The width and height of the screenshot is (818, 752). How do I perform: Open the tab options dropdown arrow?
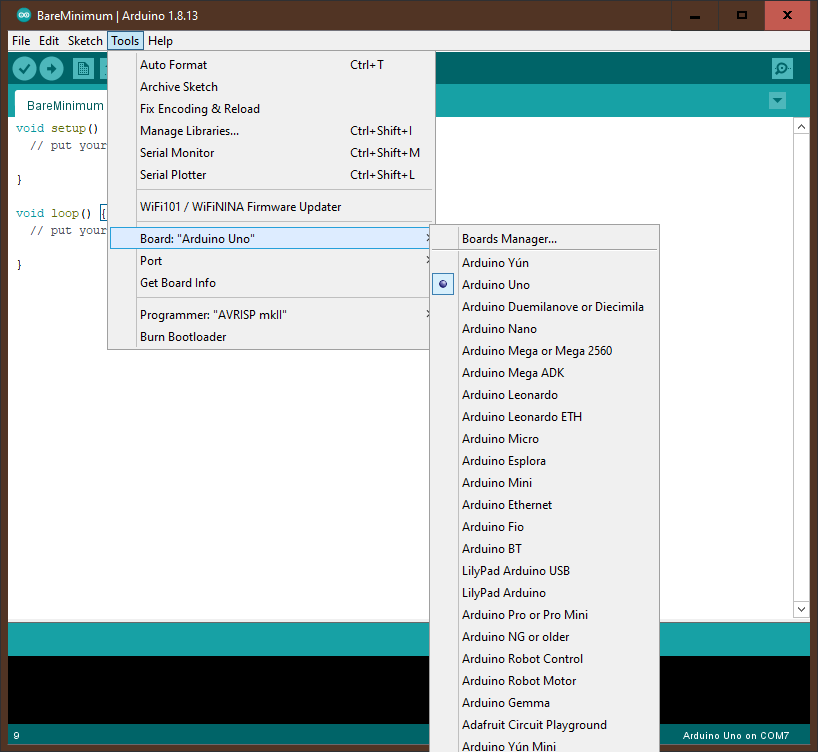777,101
